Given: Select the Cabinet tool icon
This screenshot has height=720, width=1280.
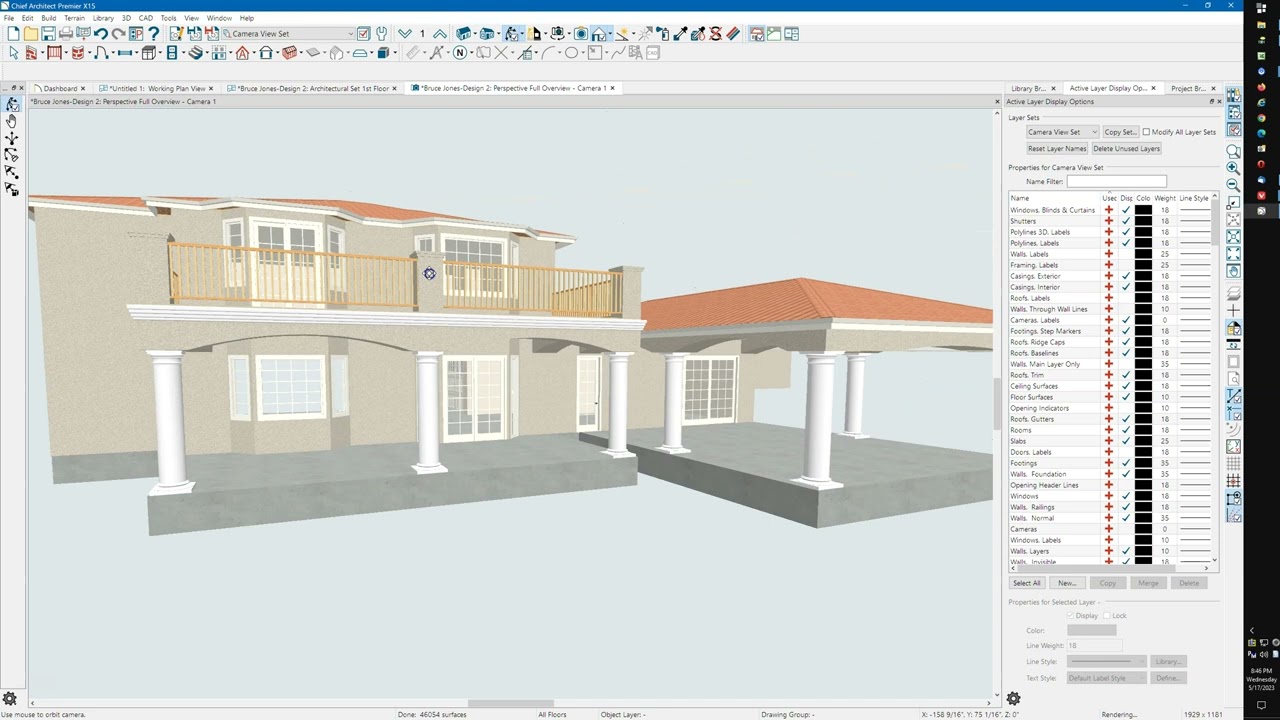Looking at the screenshot, I should 150,53.
